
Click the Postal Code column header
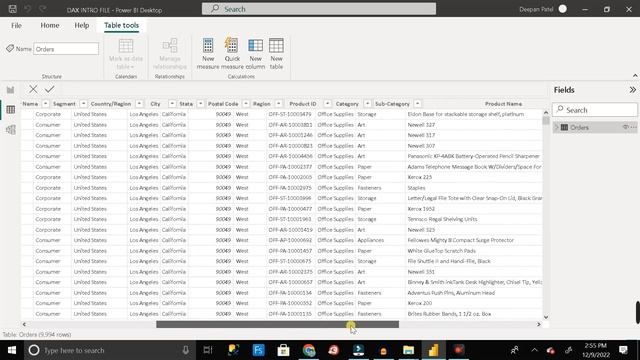point(223,104)
